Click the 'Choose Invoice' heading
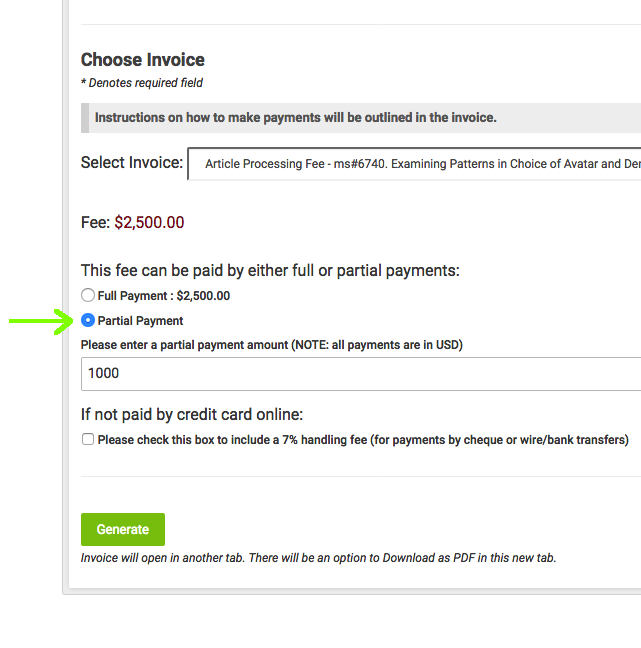Screen dimensions: 641x648 point(143,60)
